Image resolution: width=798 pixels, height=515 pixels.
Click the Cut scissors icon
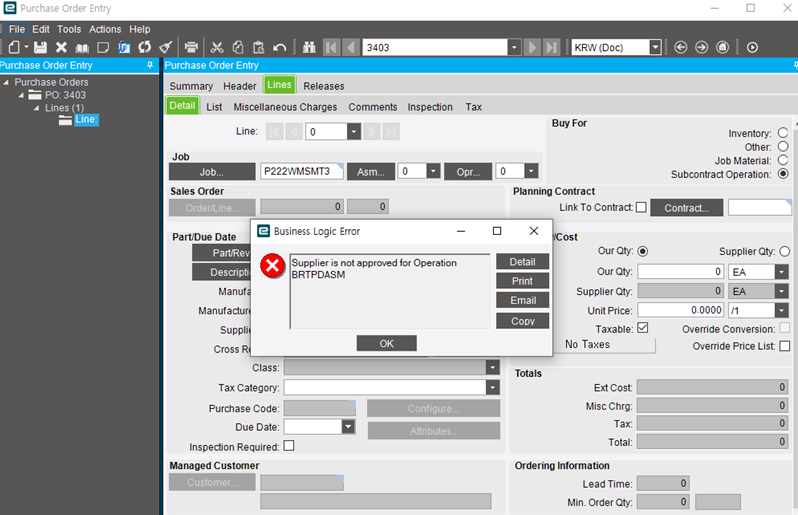pyautogui.click(x=217, y=47)
